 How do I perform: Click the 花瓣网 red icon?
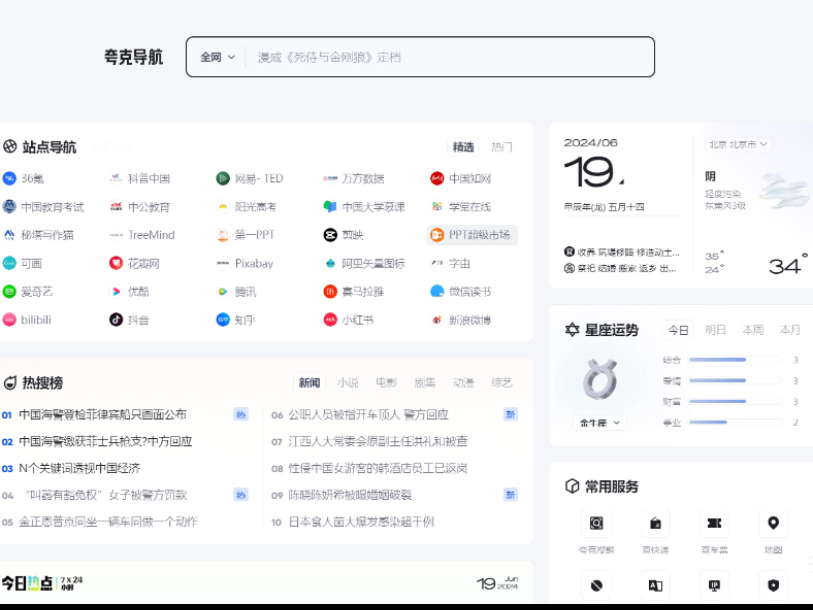point(116,263)
